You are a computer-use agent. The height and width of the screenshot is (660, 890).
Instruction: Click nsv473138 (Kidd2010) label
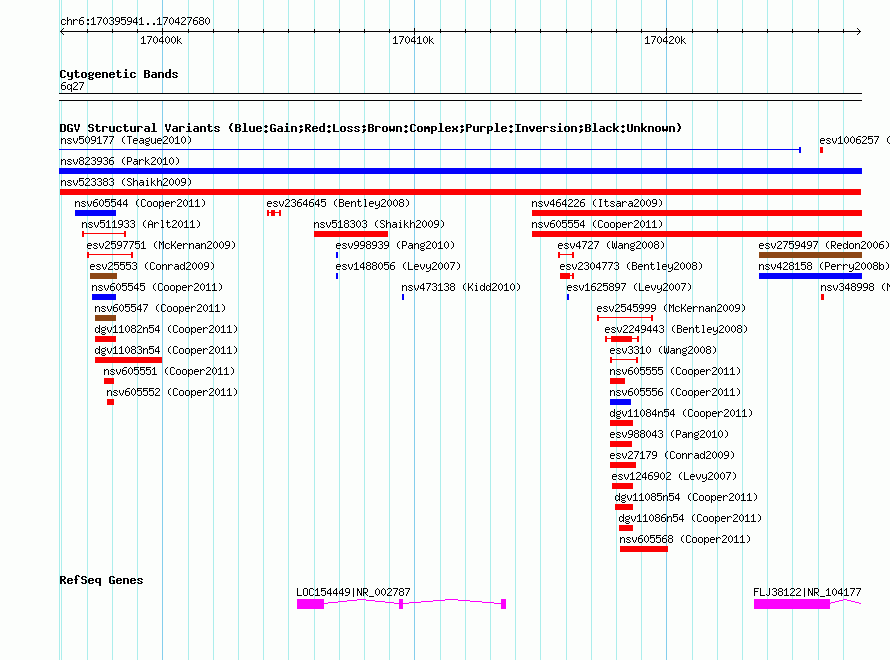pyautogui.click(x=461, y=287)
